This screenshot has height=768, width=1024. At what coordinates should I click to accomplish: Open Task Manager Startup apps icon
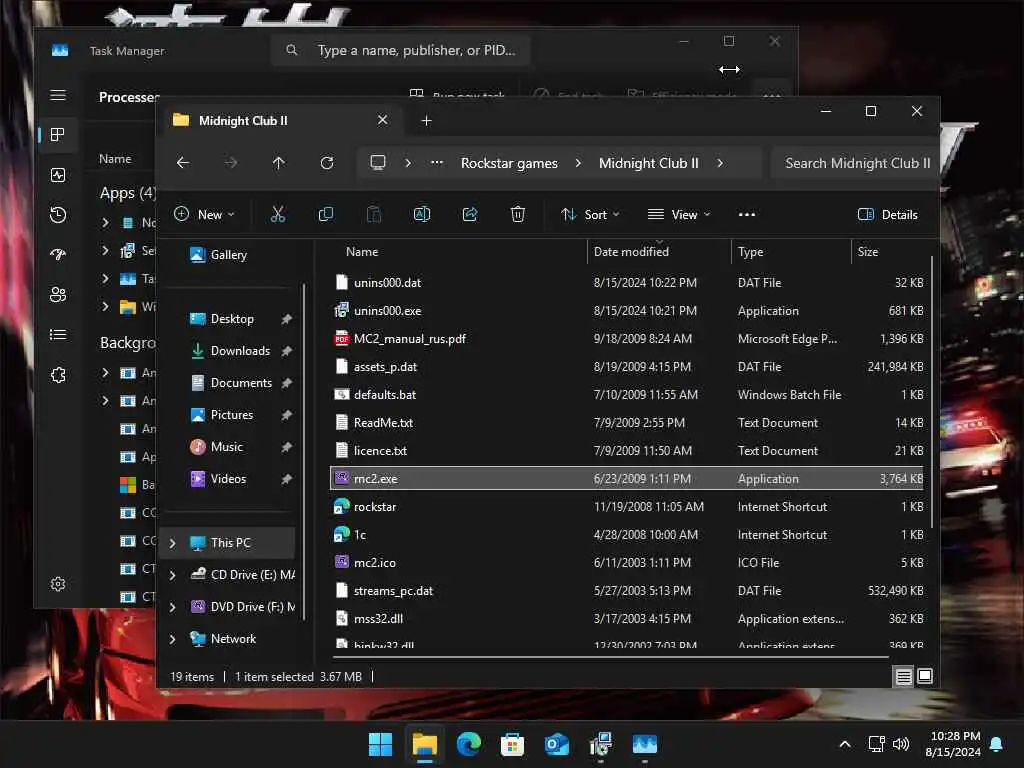coord(58,255)
